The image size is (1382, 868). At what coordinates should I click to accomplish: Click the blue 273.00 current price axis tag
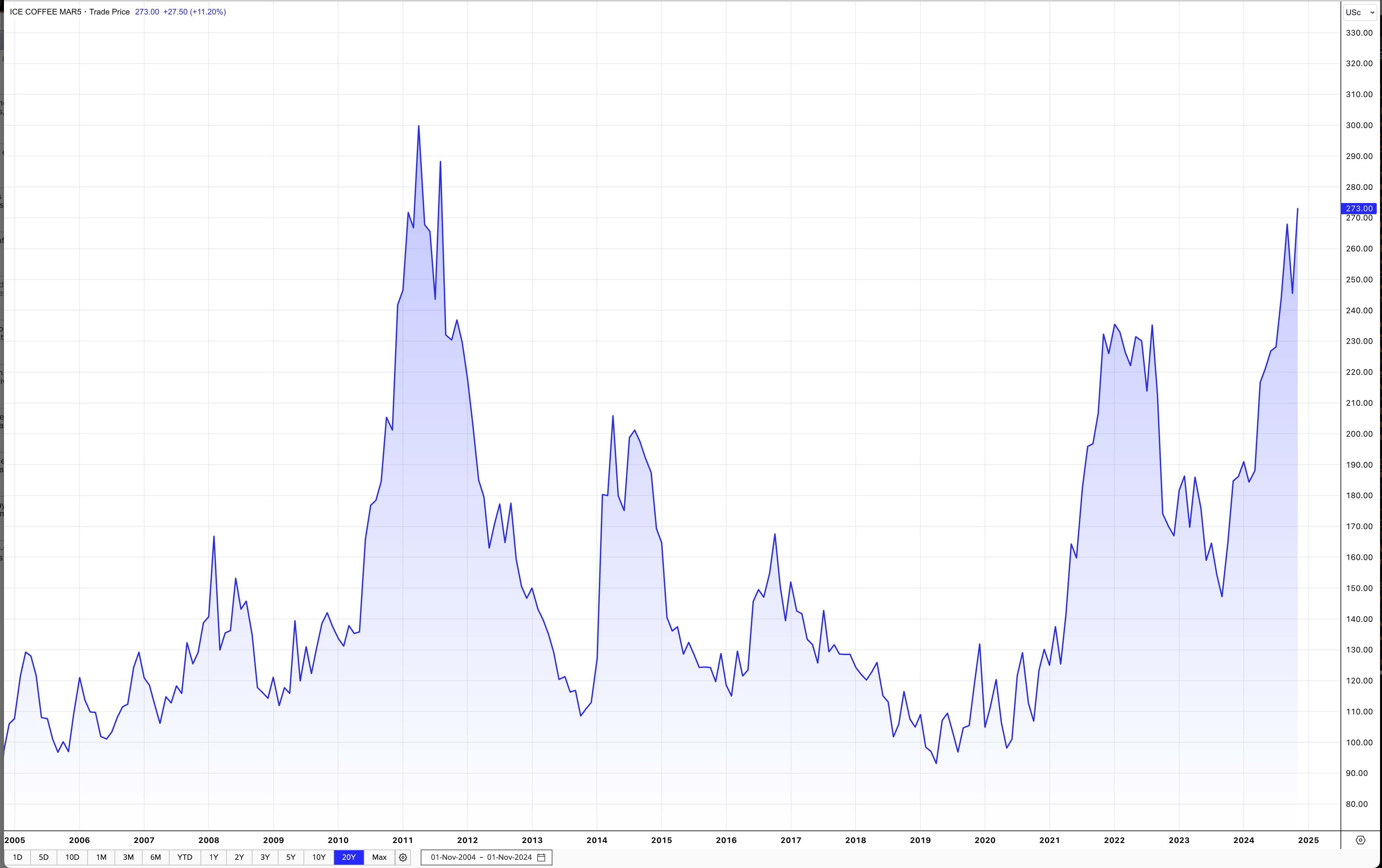tap(1359, 209)
